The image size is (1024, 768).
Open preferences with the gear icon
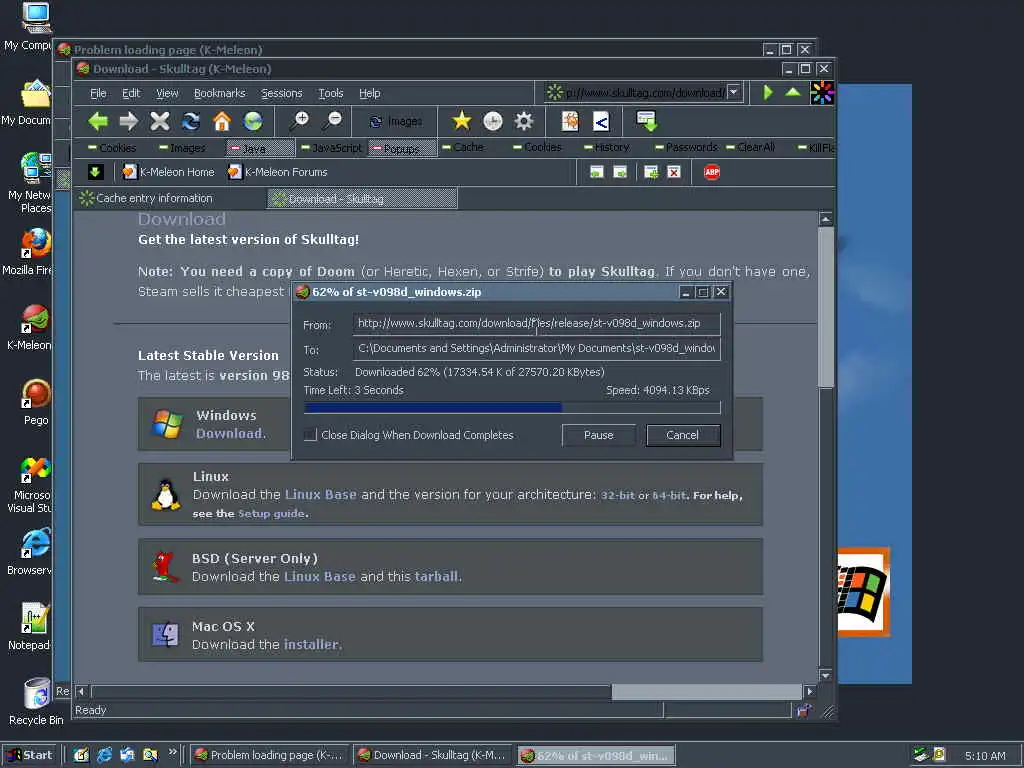tap(524, 121)
